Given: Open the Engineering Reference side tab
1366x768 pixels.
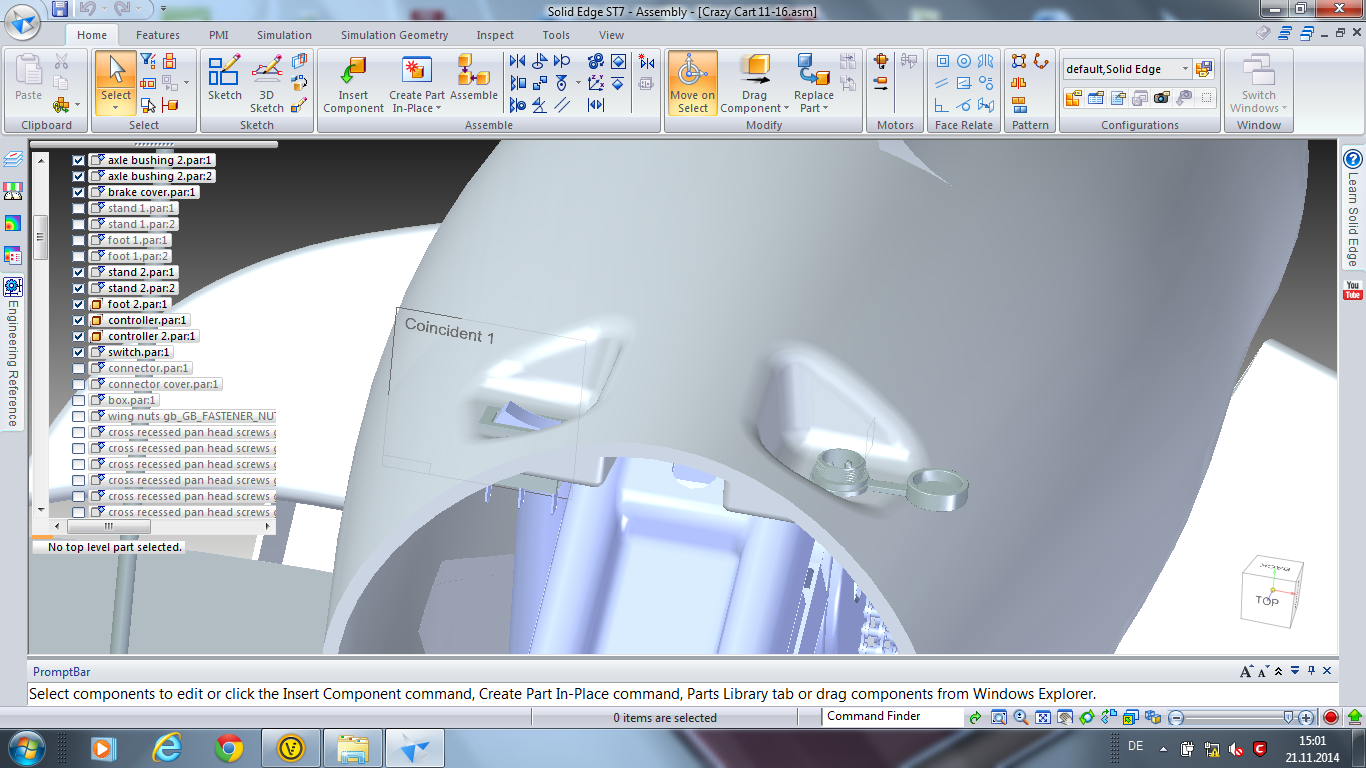Looking at the screenshot, I should (13, 352).
